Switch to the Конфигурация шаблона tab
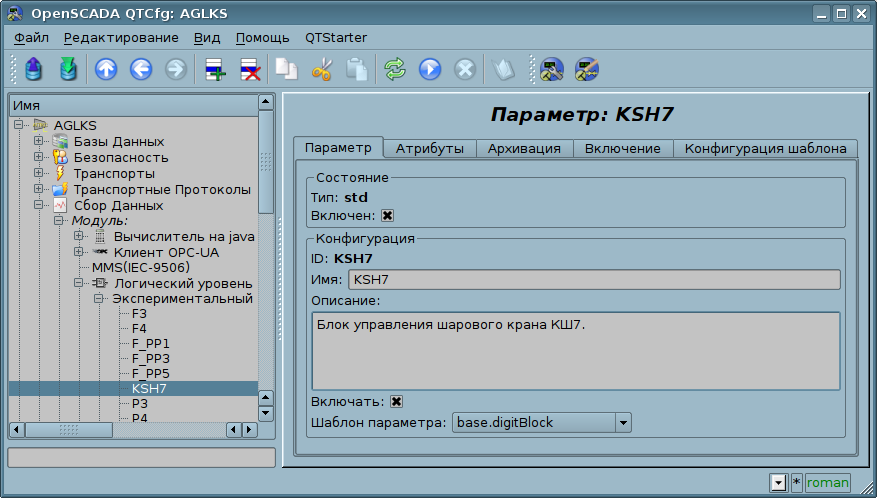The width and height of the screenshot is (877, 498). click(x=765, y=148)
